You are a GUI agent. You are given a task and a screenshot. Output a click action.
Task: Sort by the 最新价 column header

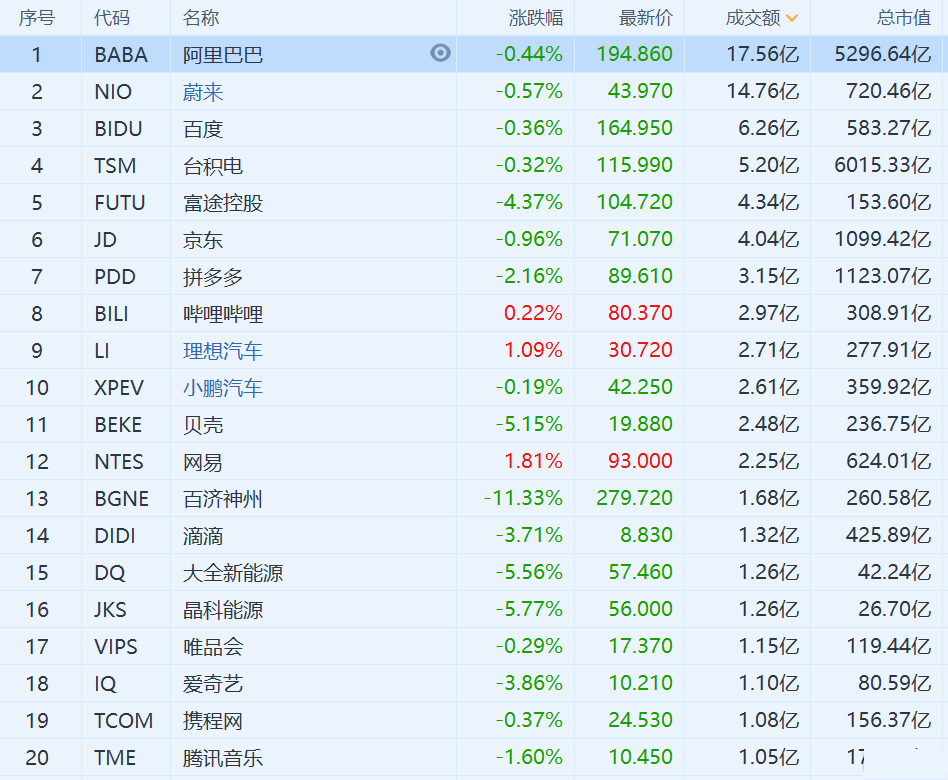646,18
